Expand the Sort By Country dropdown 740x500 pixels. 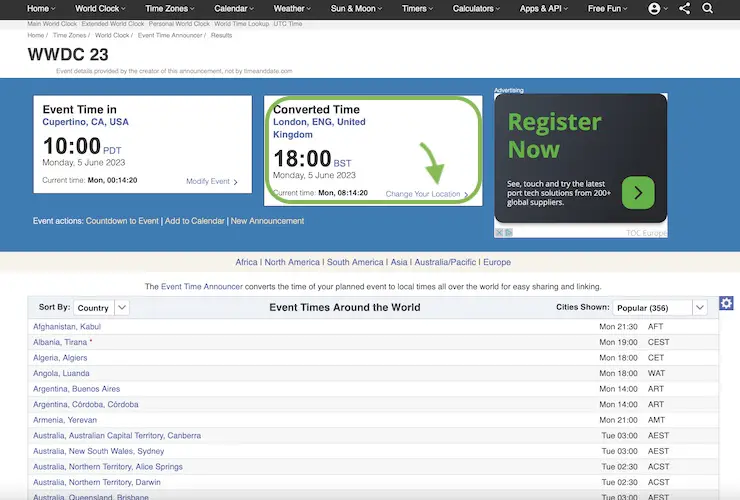(x=122, y=308)
